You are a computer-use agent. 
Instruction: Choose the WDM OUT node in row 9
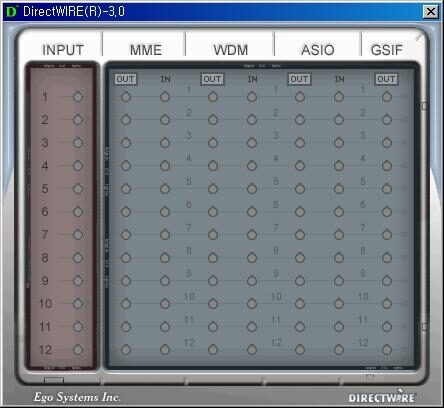click(x=213, y=281)
